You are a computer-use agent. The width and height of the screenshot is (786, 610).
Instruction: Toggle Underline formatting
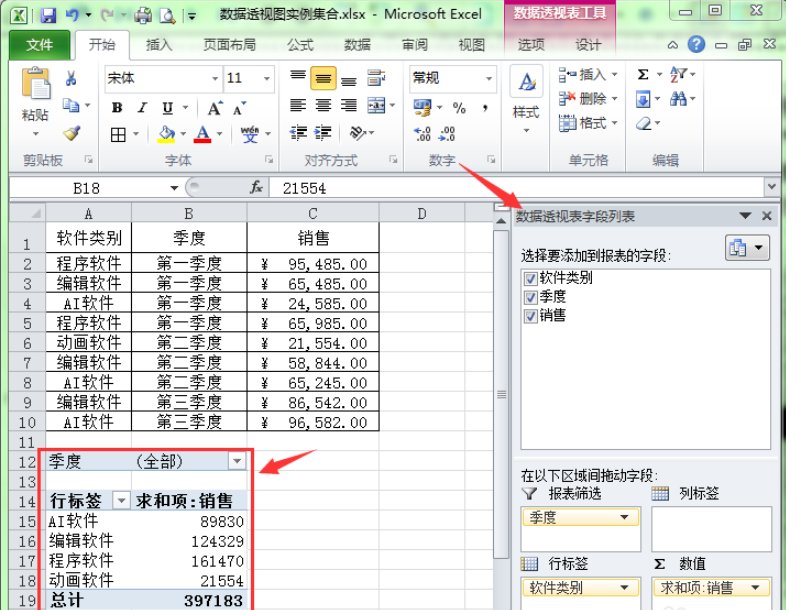pos(167,108)
